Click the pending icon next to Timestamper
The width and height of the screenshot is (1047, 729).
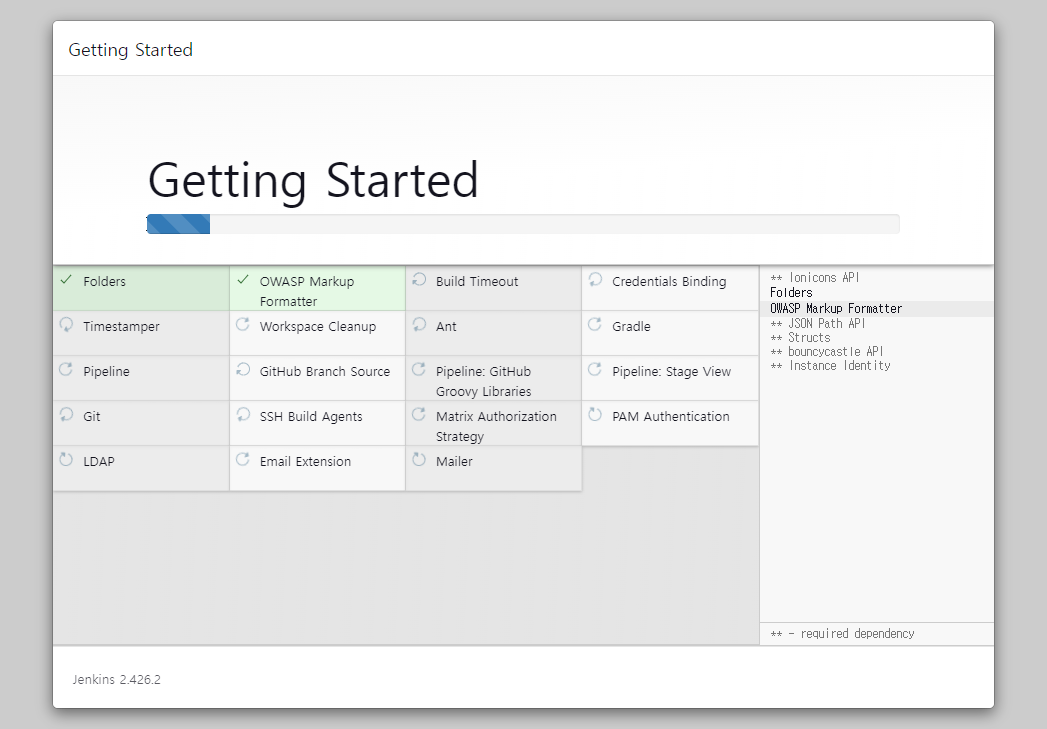pyautogui.click(x=66, y=324)
